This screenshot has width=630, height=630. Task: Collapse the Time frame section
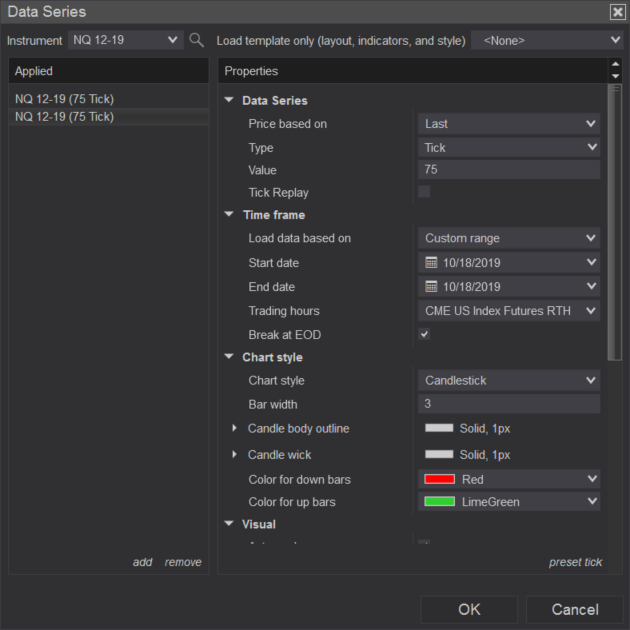230,215
